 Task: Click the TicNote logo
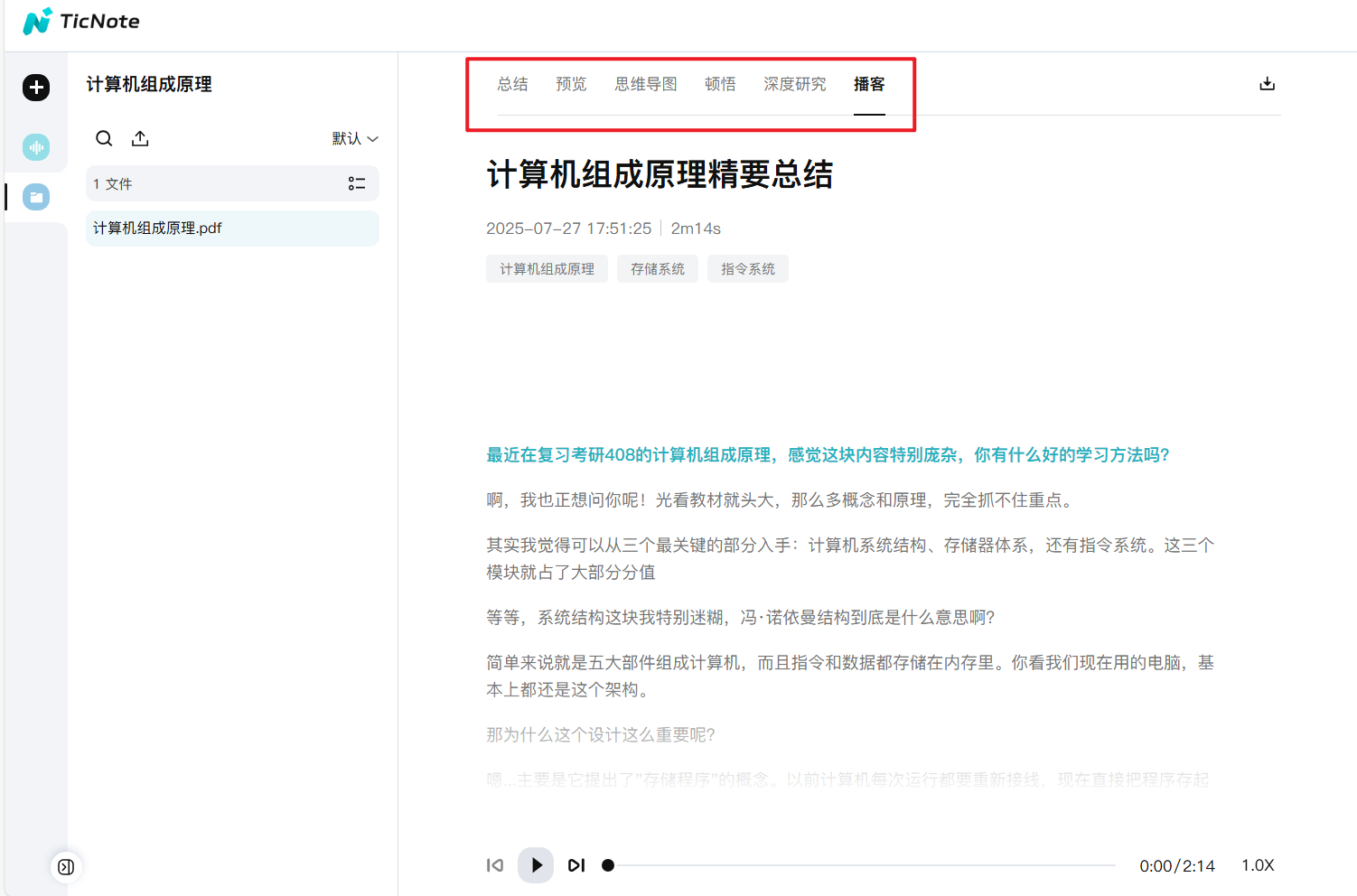(81, 21)
